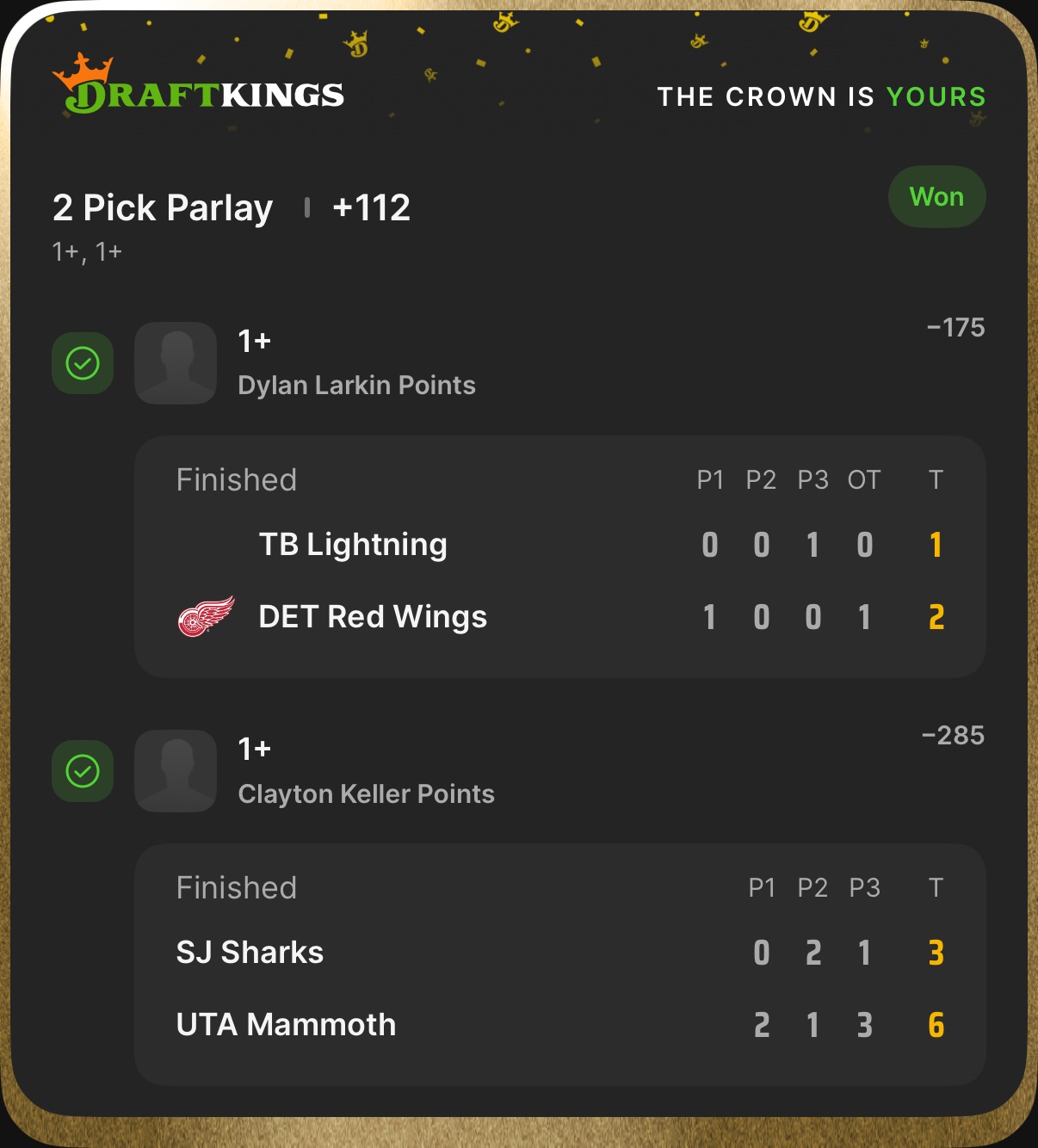
Task: Tap the +112 parlay odds
Action: pyautogui.click(x=371, y=208)
